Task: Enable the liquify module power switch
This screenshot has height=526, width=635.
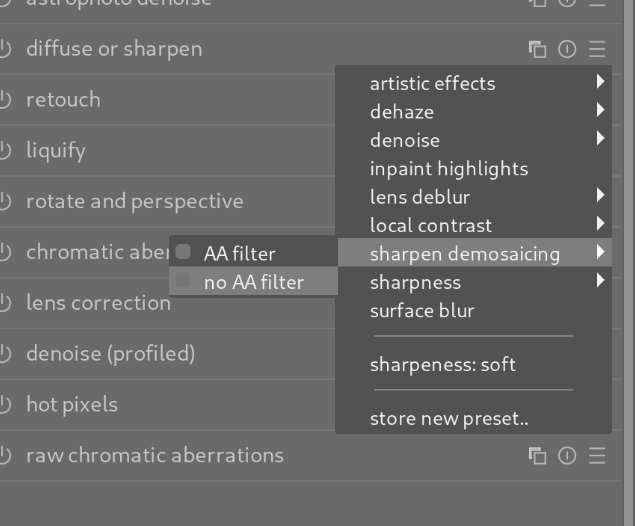Action: [x=6, y=151]
